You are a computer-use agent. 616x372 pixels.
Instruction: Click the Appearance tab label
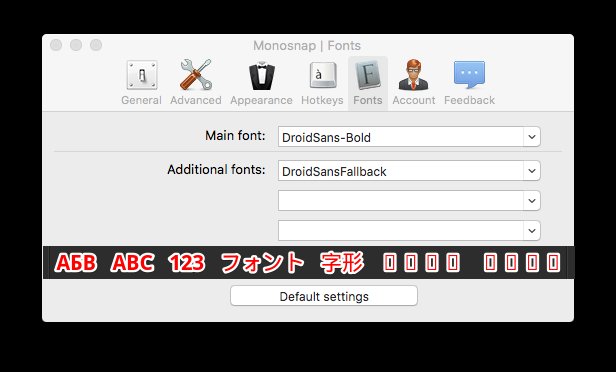pos(261,101)
